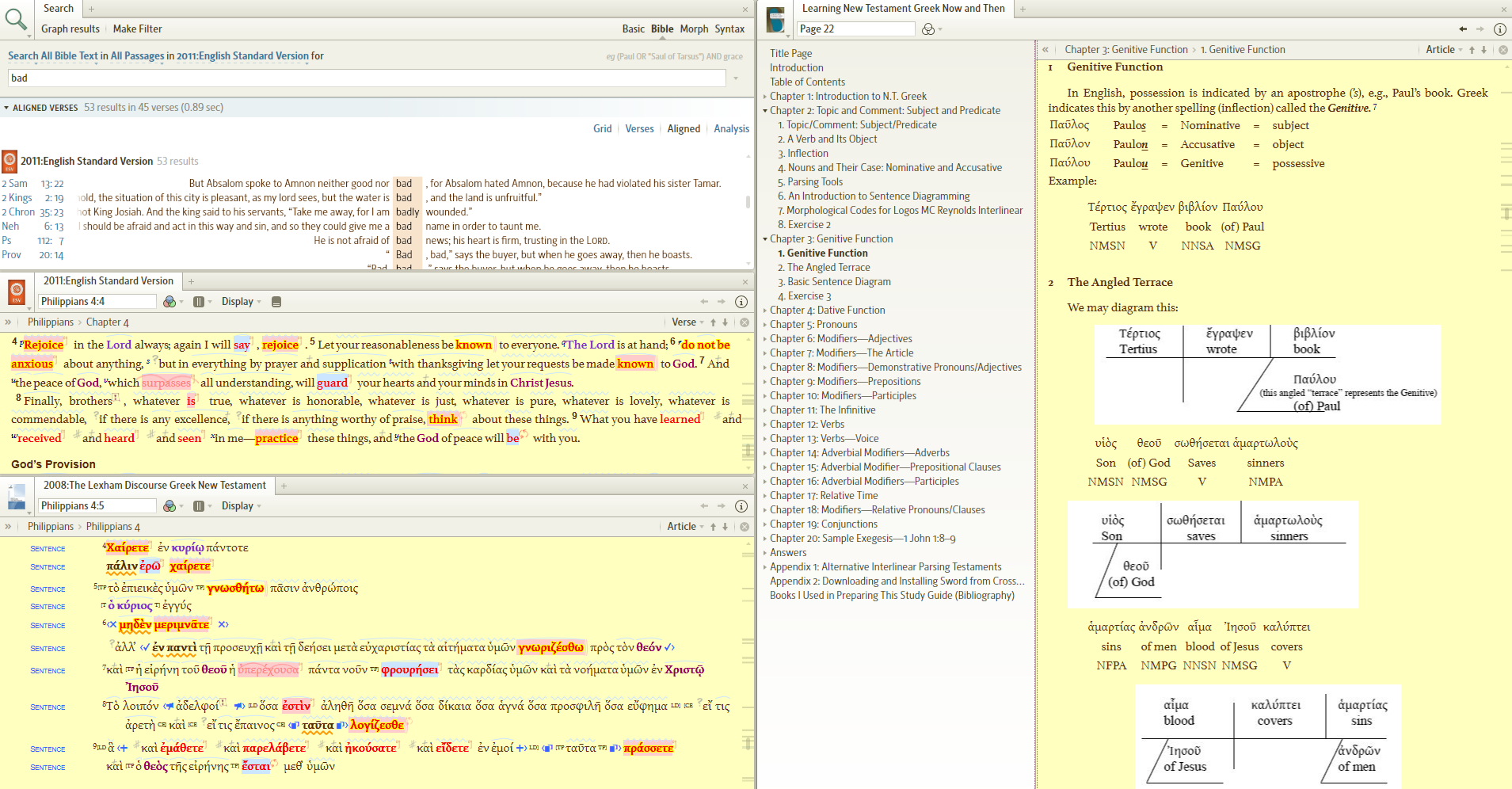The width and height of the screenshot is (1512, 789).
Task: Show info for the Learning Greek book
Action: pos(1499,29)
